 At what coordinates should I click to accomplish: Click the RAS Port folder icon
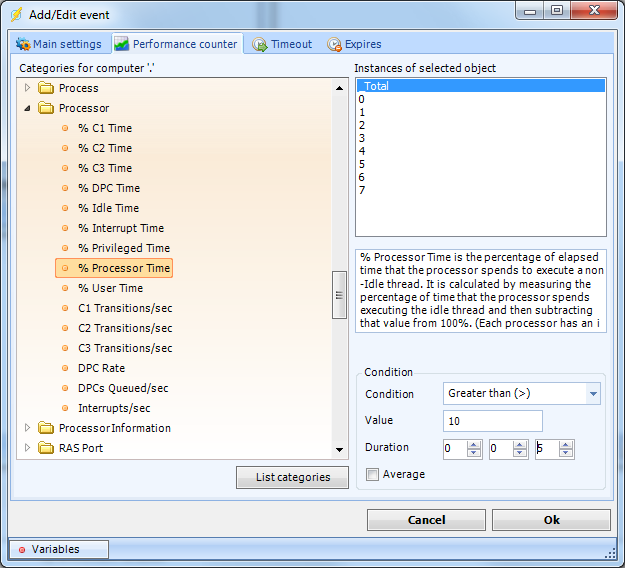(46, 448)
